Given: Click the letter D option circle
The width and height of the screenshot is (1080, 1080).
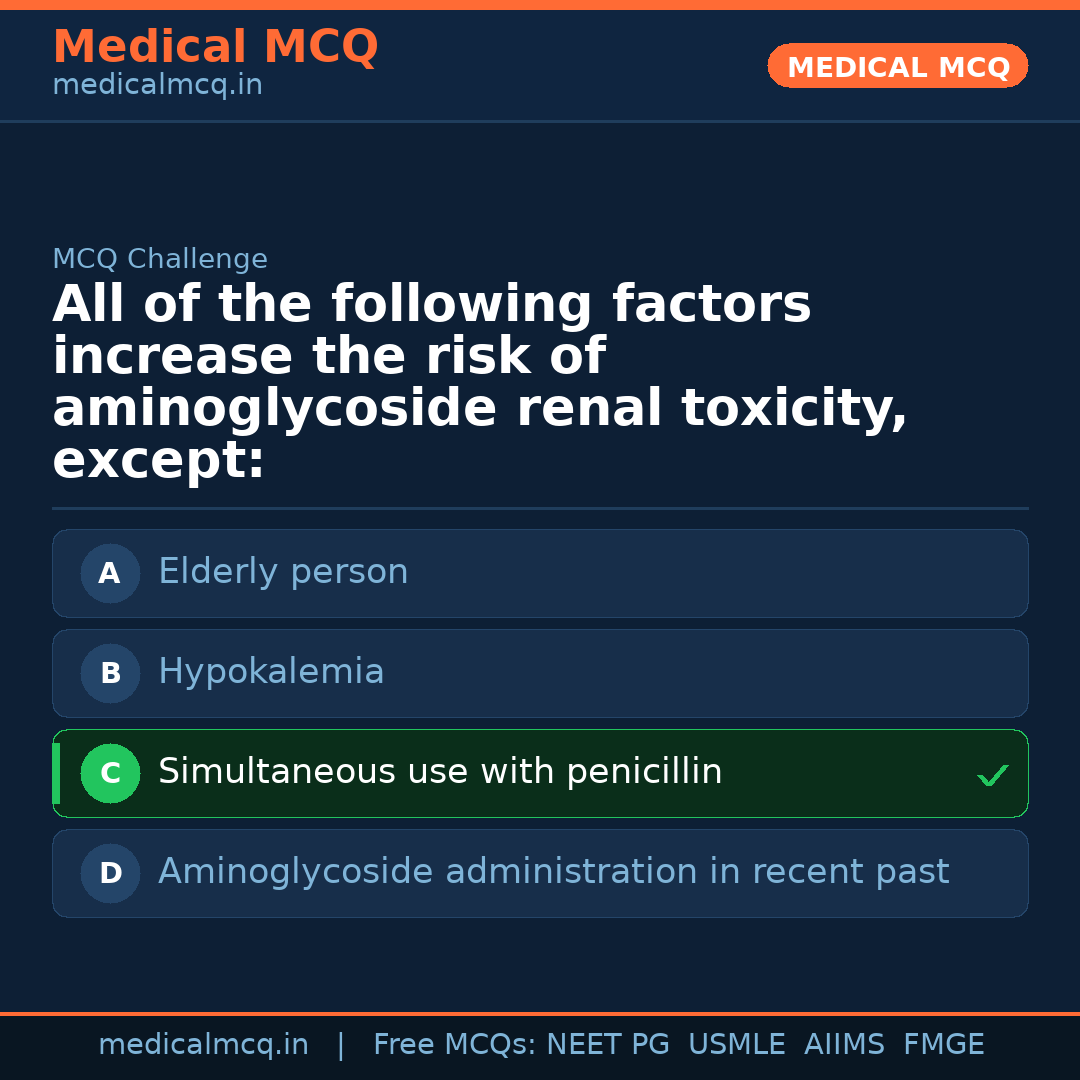Looking at the screenshot, I should pos(110,873).
